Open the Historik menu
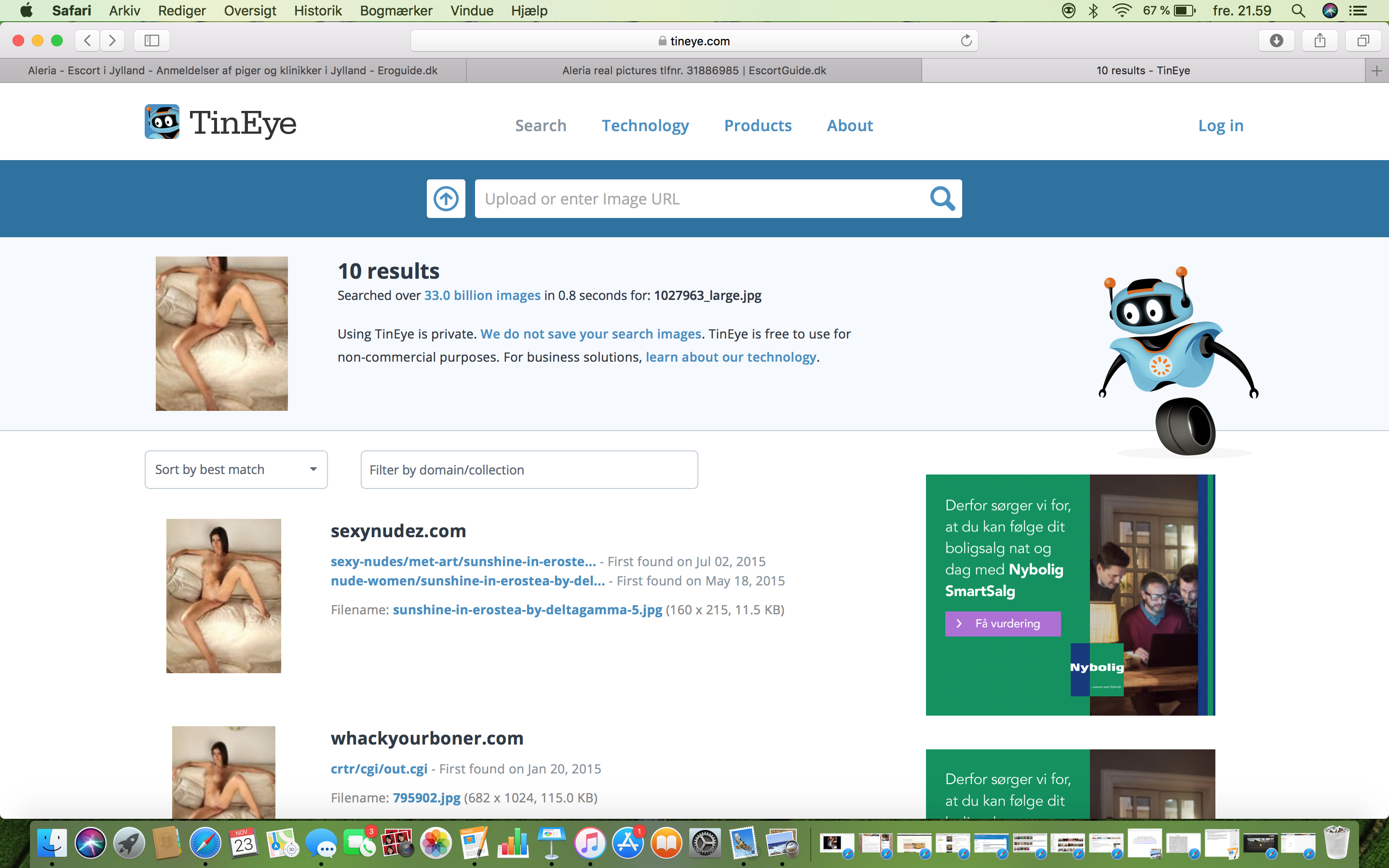The width and height of the screenshot is (1389, 868). click(x=318, y=10)
